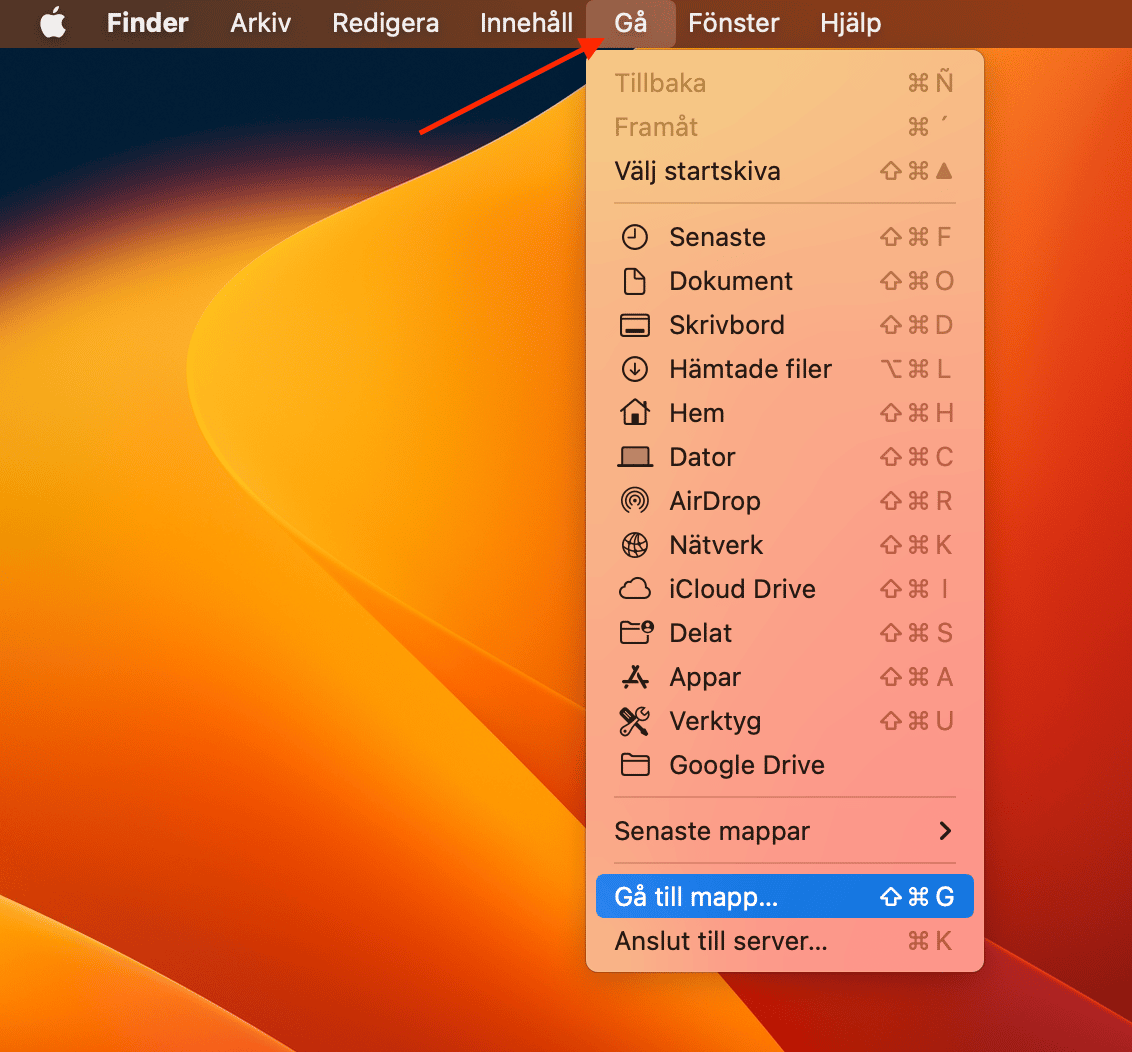Click the shared folder icon beside Delat

coord(635,633)
